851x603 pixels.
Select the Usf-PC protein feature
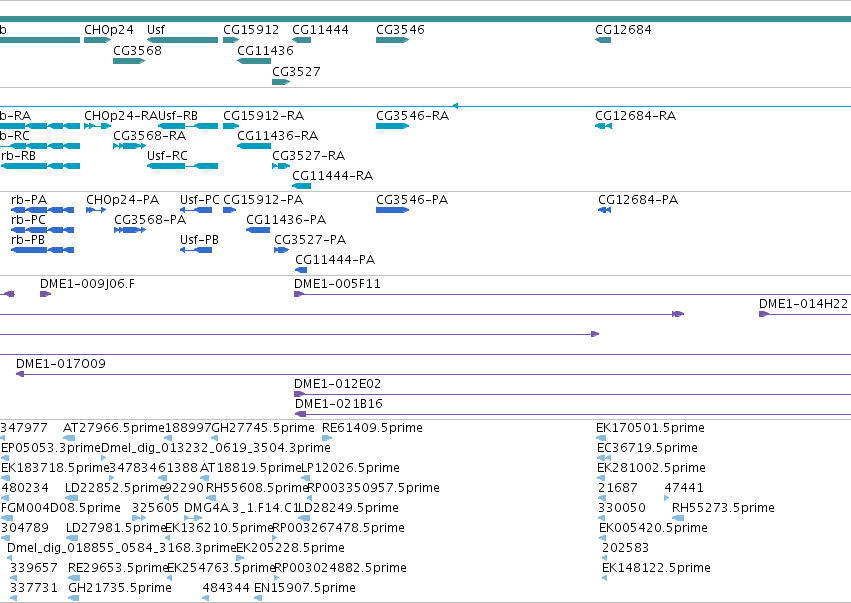[x=196, y=210]
